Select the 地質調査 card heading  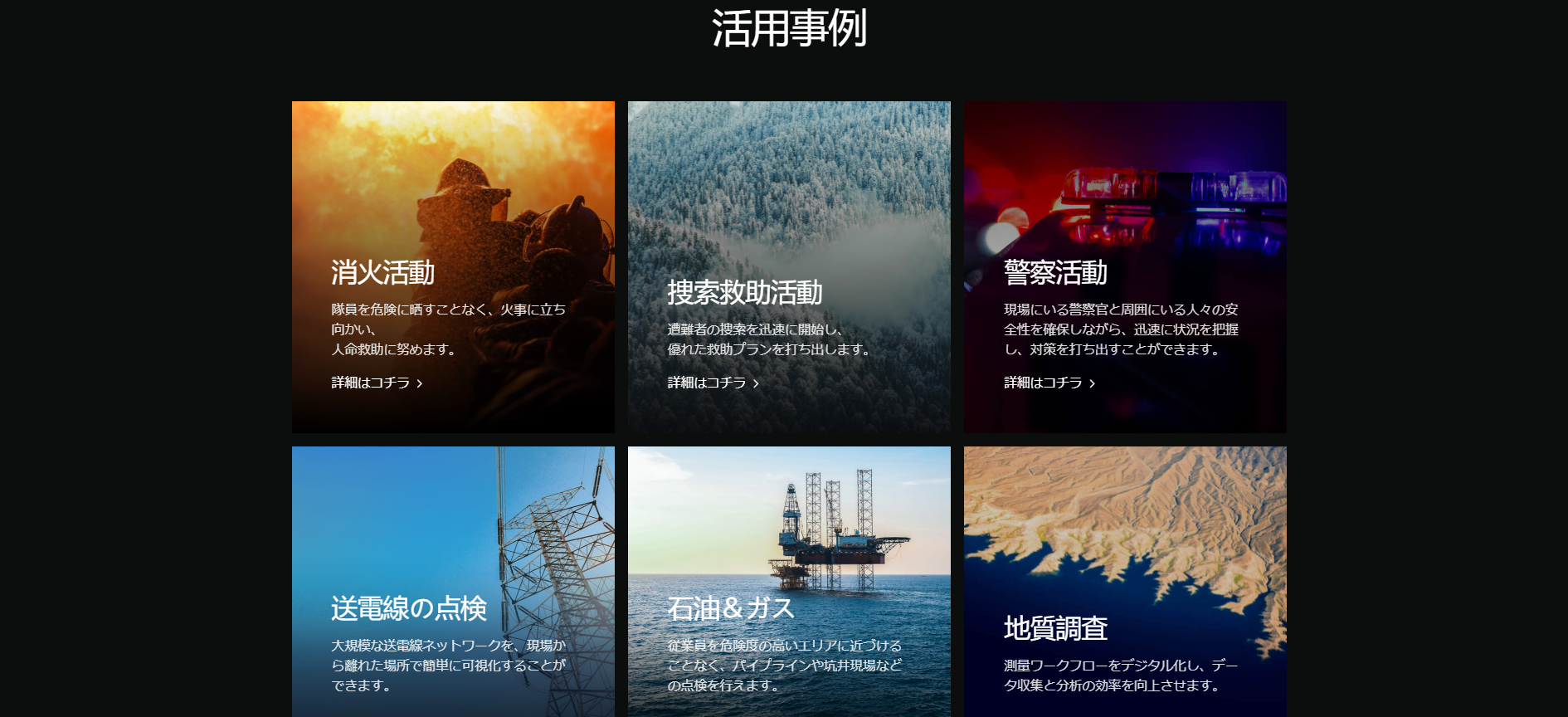coord(1055,628)
